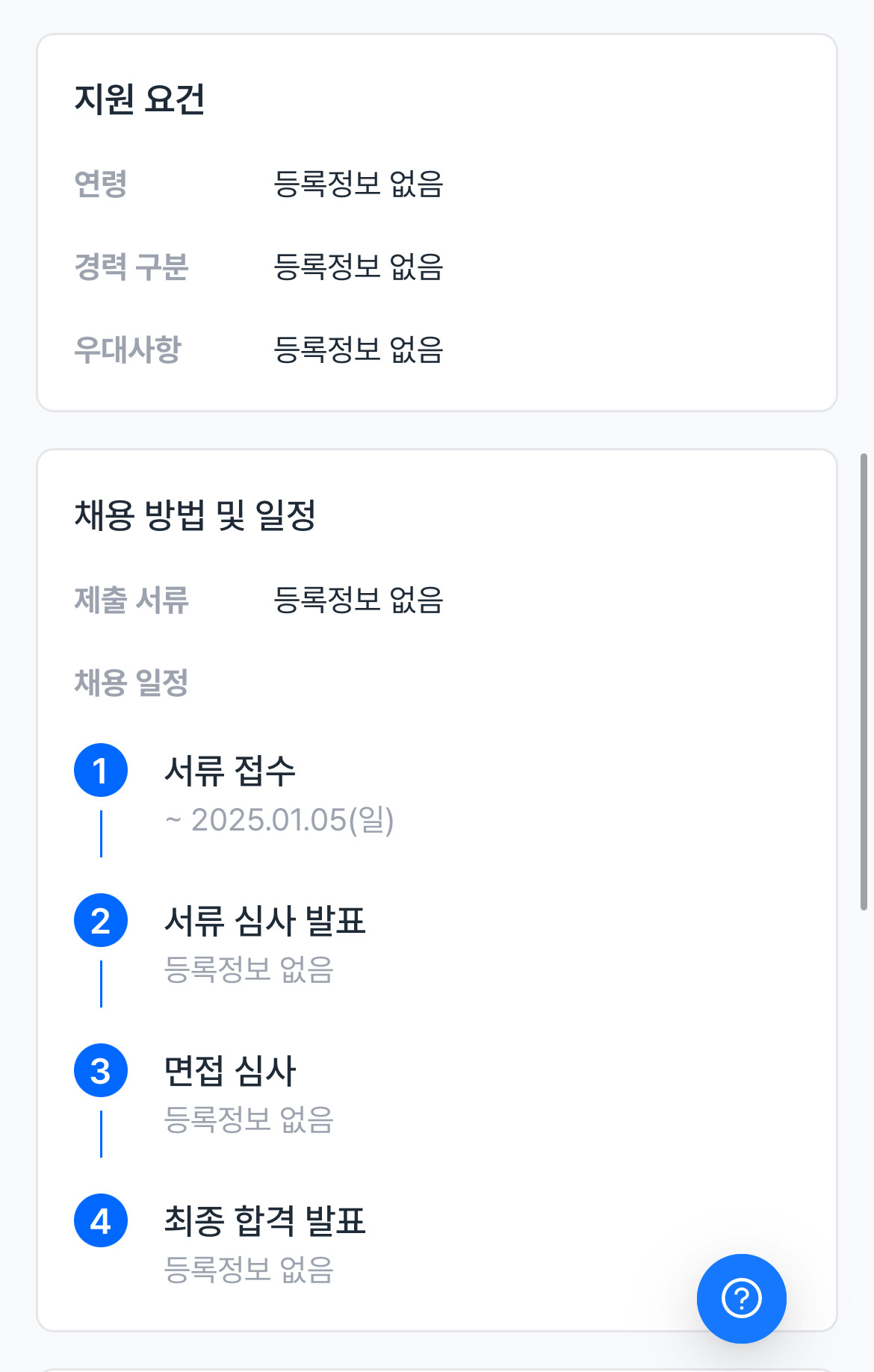This screenshot has width=874, height=1372.
Task: Click the 지원 요건 section heading
Action: click(x=140, y=99)
